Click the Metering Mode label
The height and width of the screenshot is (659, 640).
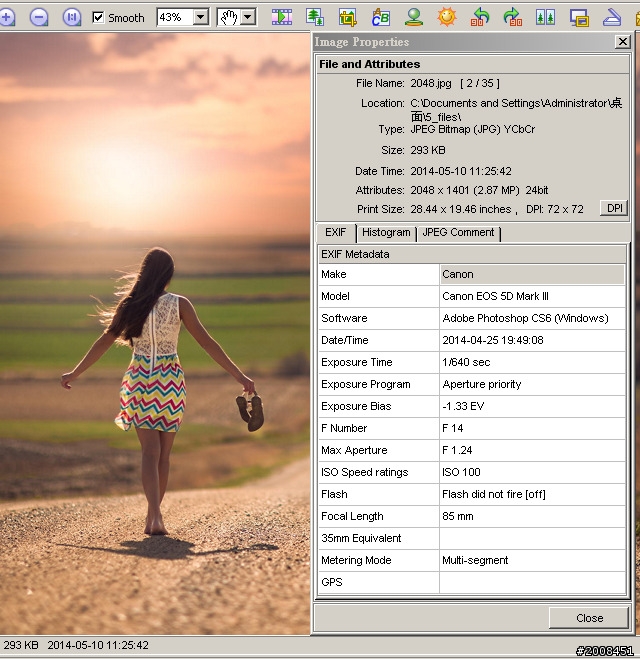coord(356,560)
